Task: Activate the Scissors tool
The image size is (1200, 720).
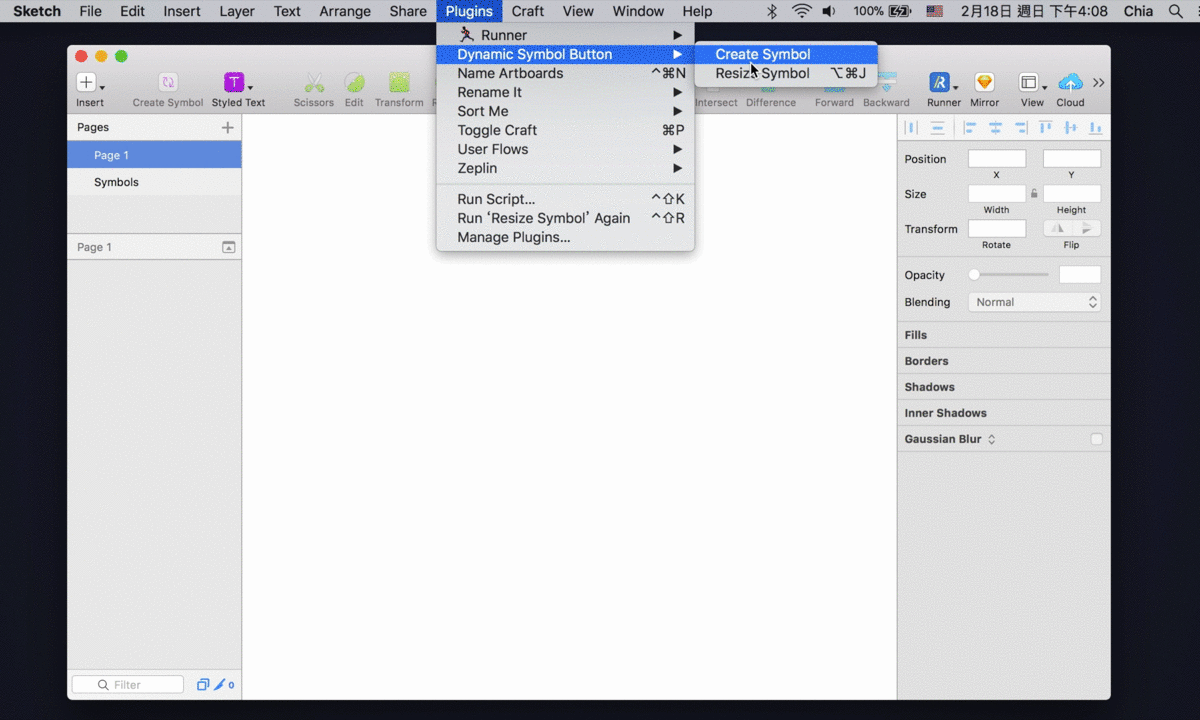Action: point(314,83)
